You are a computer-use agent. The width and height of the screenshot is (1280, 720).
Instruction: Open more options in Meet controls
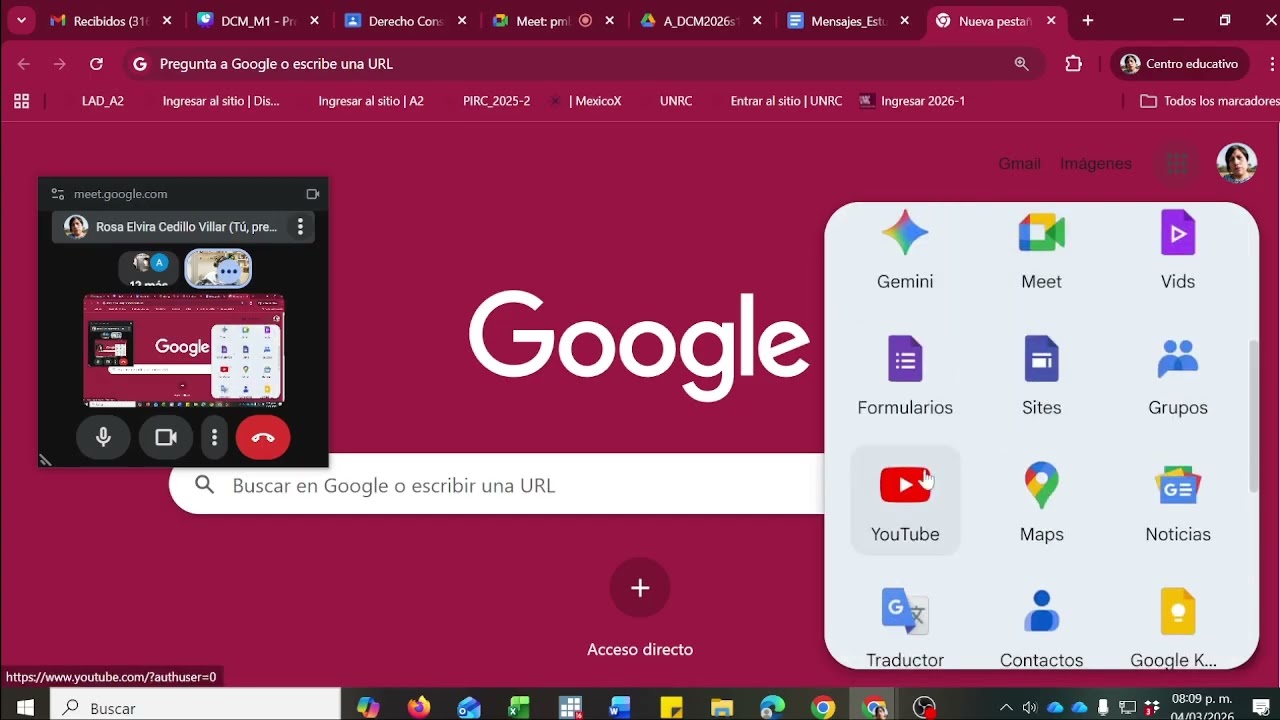[x=214, y=437]
